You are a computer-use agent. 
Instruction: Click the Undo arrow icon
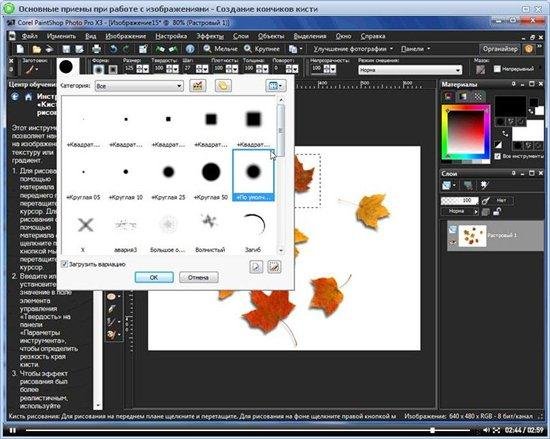[x=113, y=49]
